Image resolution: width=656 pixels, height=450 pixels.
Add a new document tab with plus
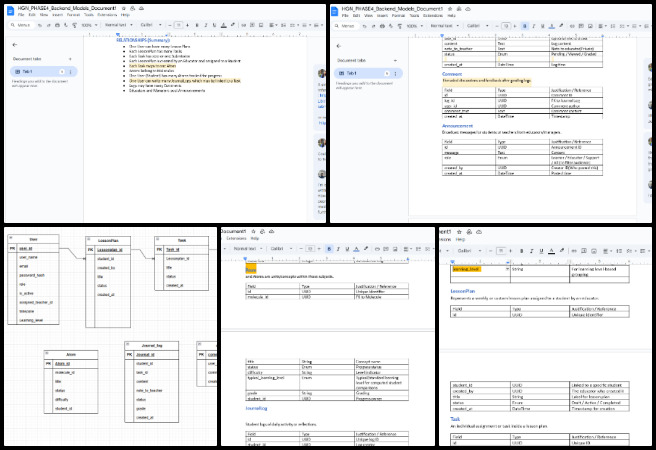point(70,59)
